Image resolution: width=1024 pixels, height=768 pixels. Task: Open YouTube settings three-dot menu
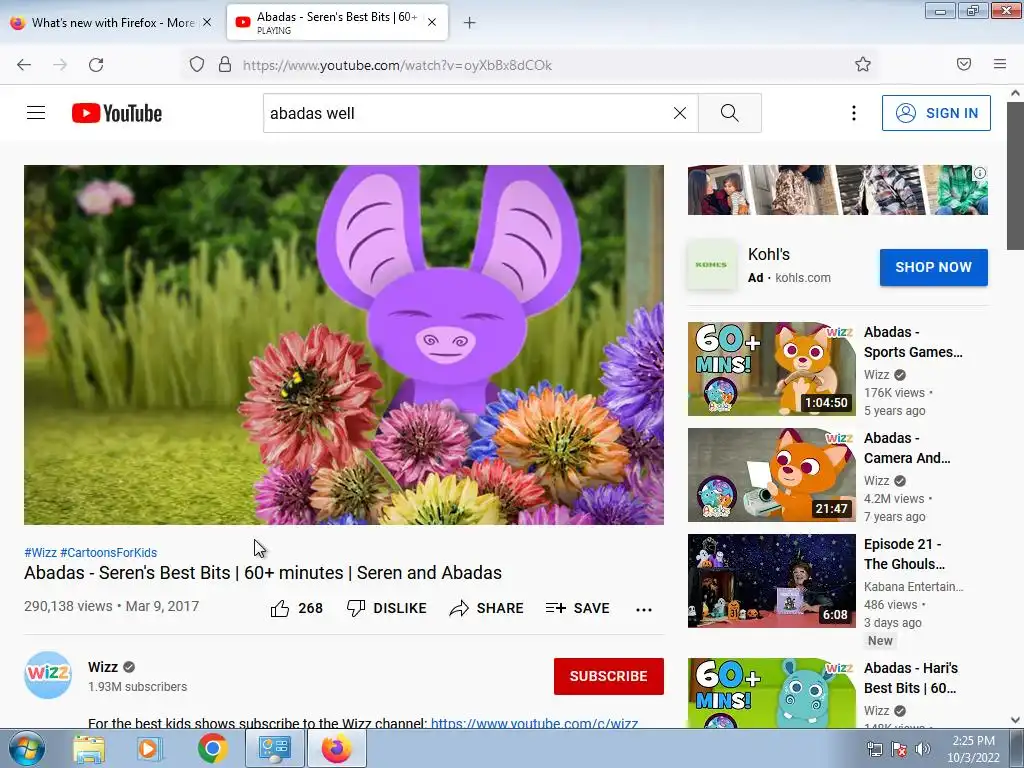tap(854, 113)
